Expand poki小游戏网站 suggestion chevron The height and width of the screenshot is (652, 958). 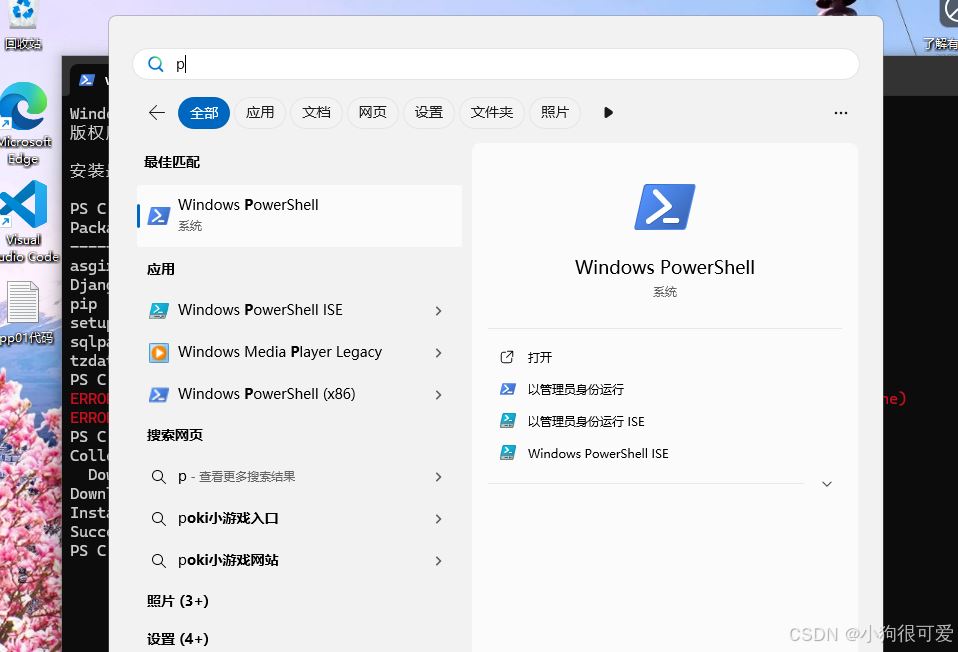(439, 561)
